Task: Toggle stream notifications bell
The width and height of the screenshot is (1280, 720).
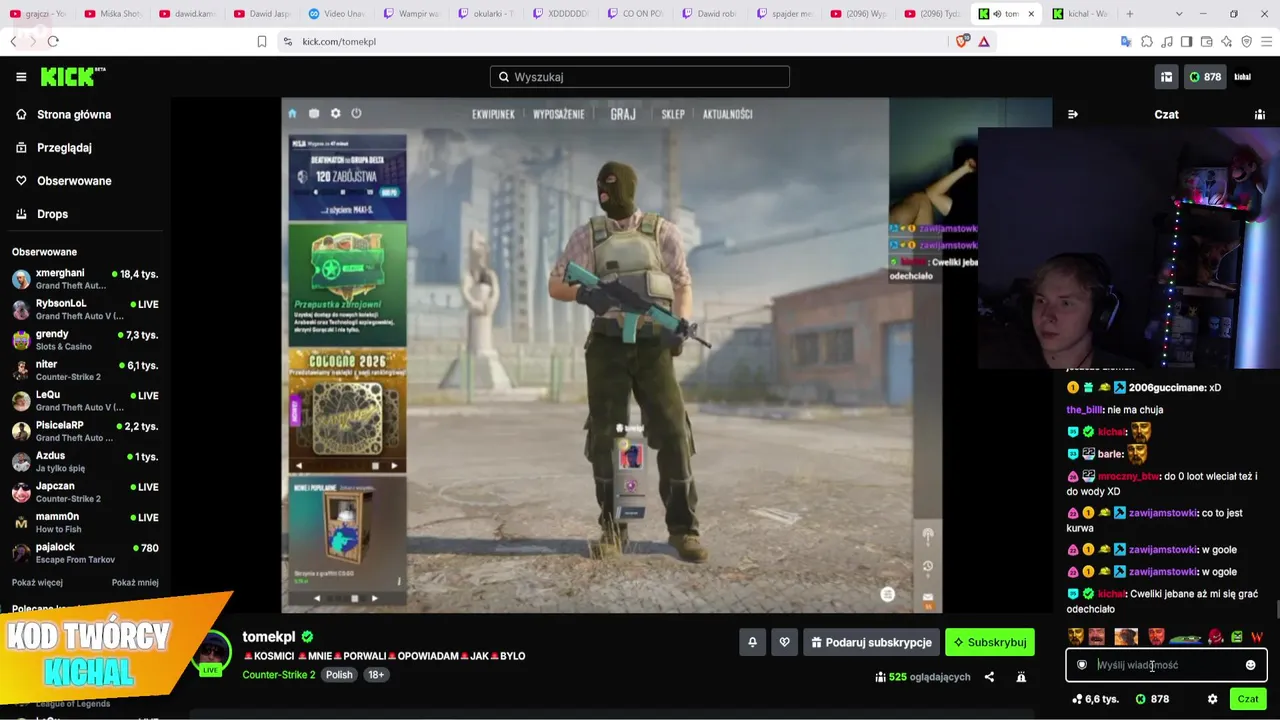Action: pyautogui.click(x=752, y=642)
